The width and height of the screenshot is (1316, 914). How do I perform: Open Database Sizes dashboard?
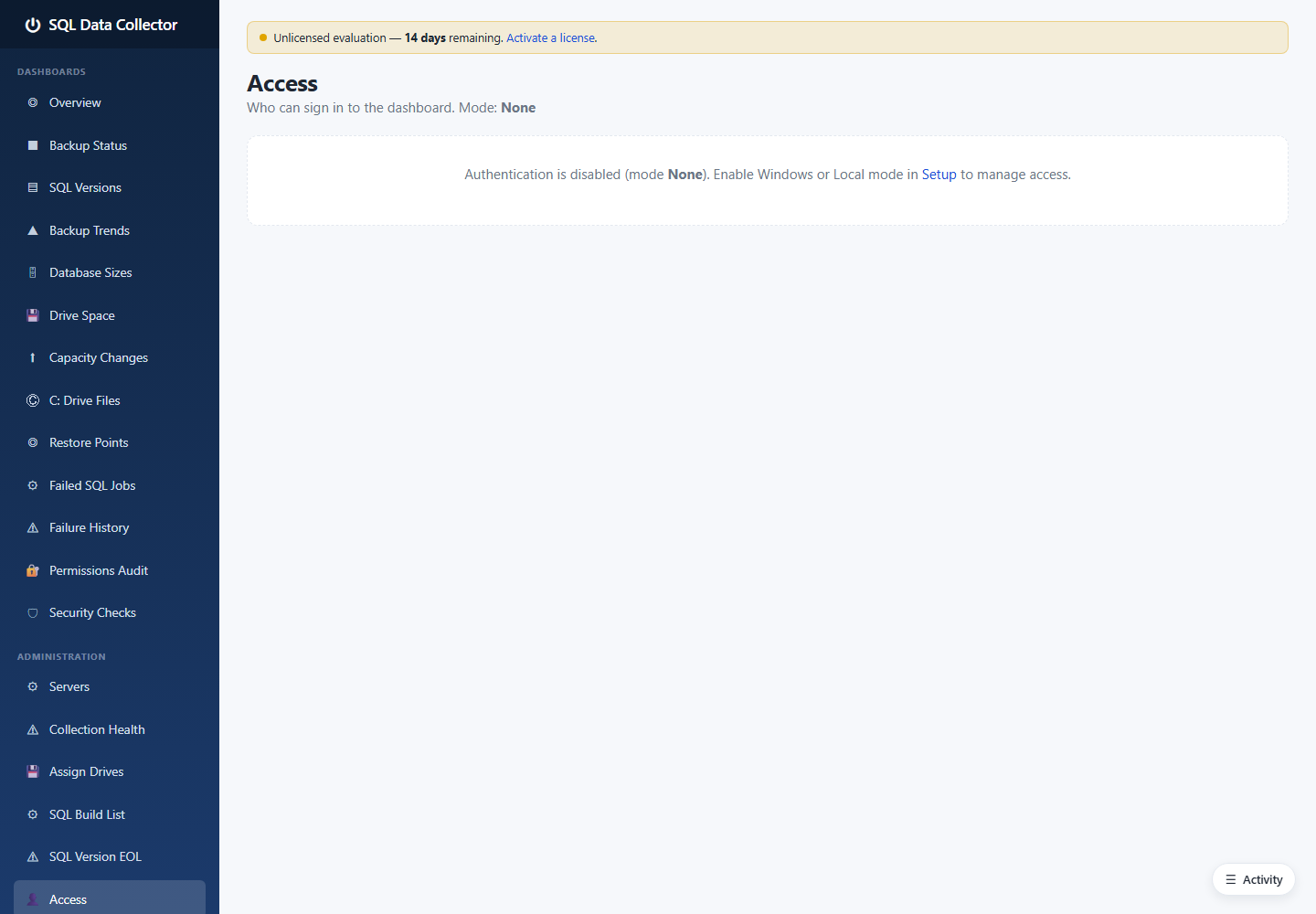coord(110,273)
